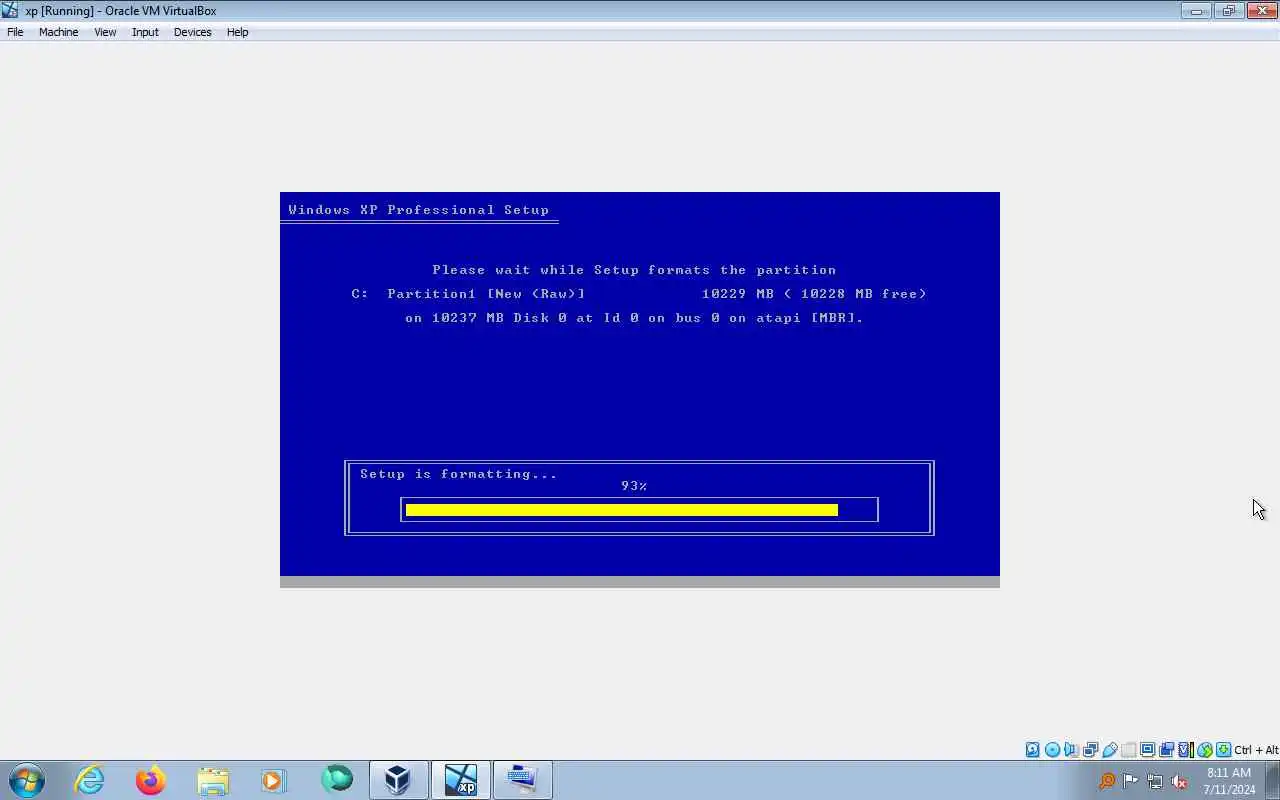This screenshot has height=800, width=1280.
Task: Click the 'Setup is formatting...' text
Action: coord(459,474)
